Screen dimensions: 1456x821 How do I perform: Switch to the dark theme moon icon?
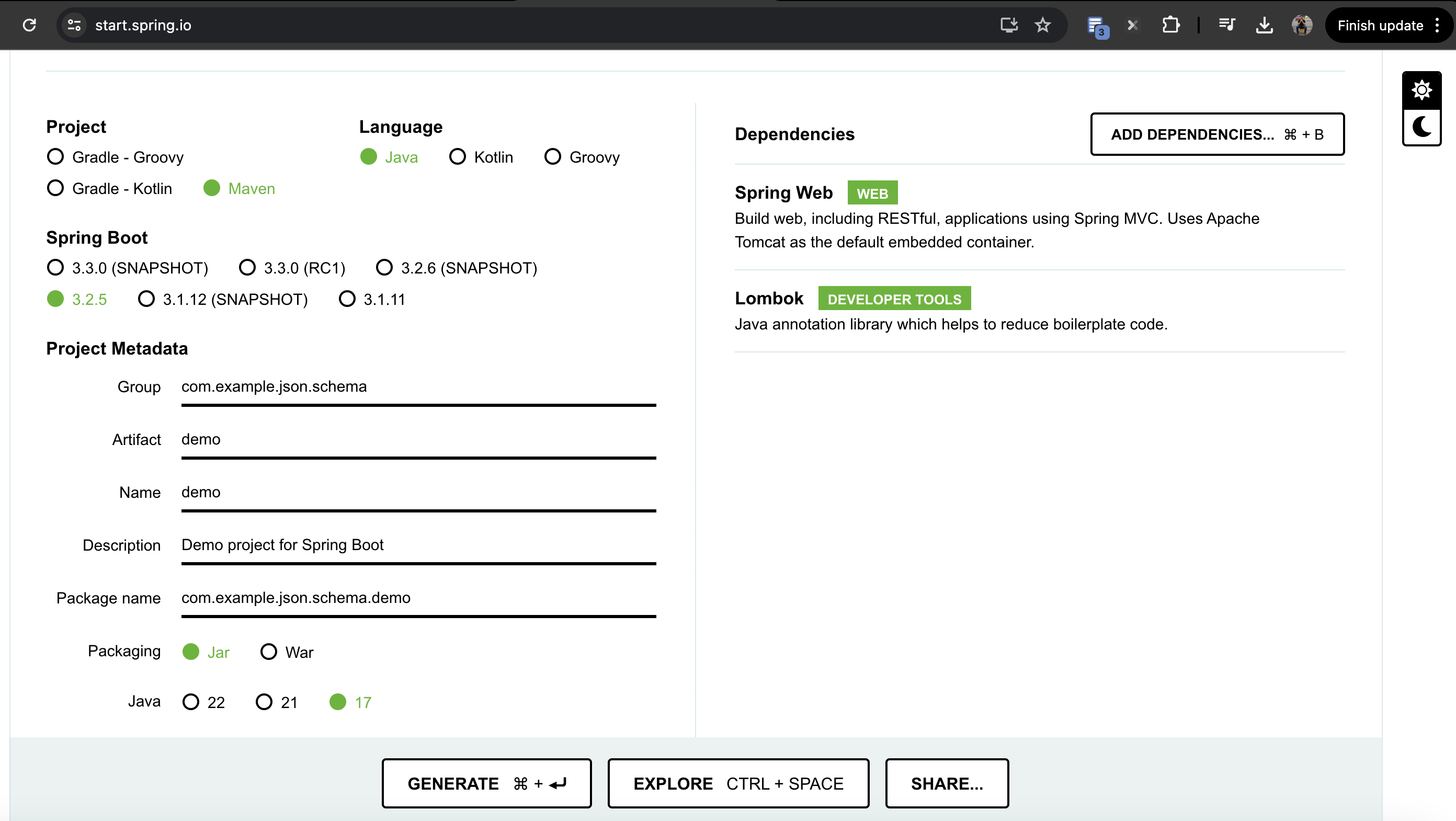click(1421, 127)
